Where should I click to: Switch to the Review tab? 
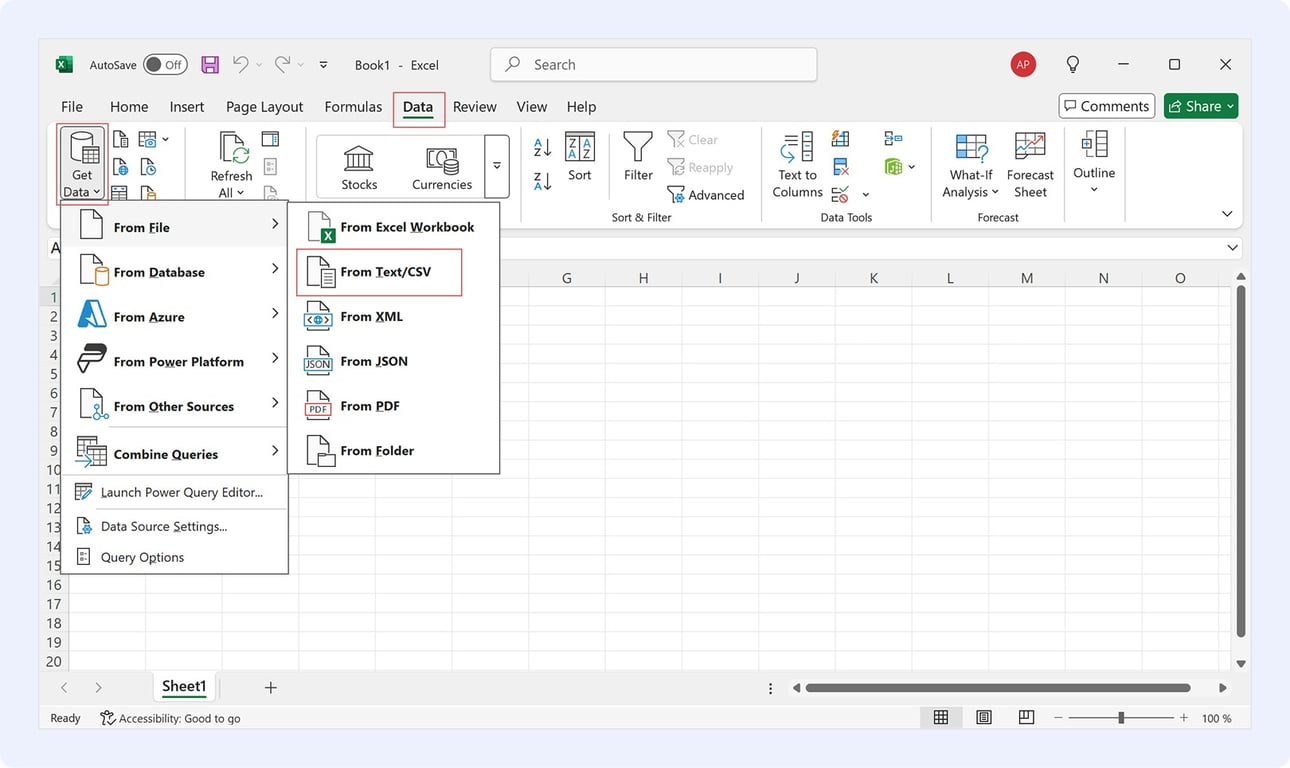point(475,107)
